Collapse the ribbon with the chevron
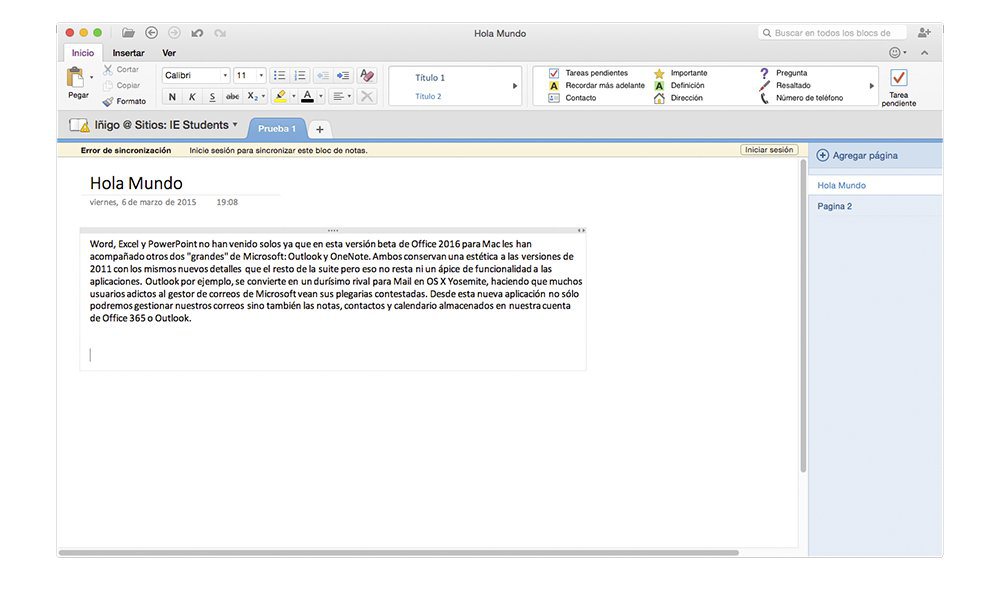This screenshot has height=589, width=1000. [x=924, y=53]
